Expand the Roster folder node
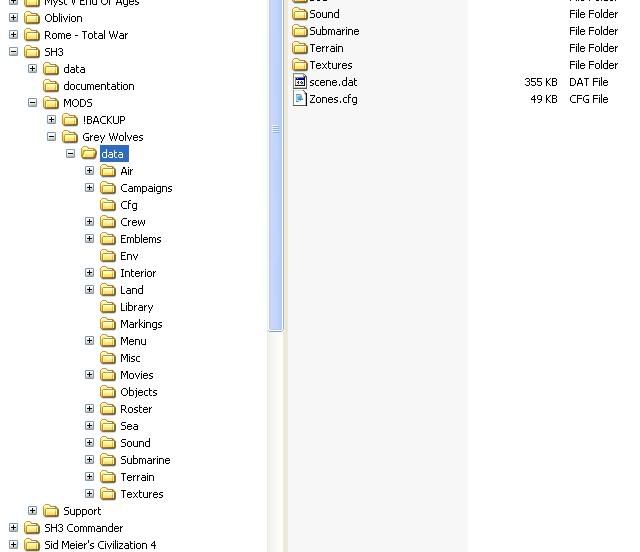Image resolution: width=640 pixels, height=552 pixels. 89,409
